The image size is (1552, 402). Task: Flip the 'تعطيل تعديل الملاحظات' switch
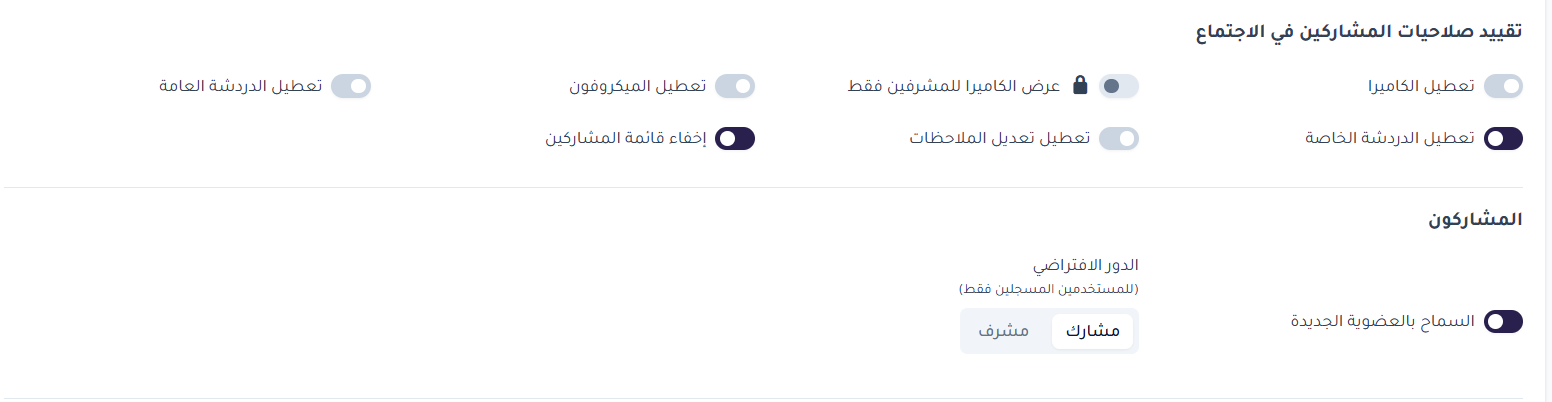point(1119,138)
